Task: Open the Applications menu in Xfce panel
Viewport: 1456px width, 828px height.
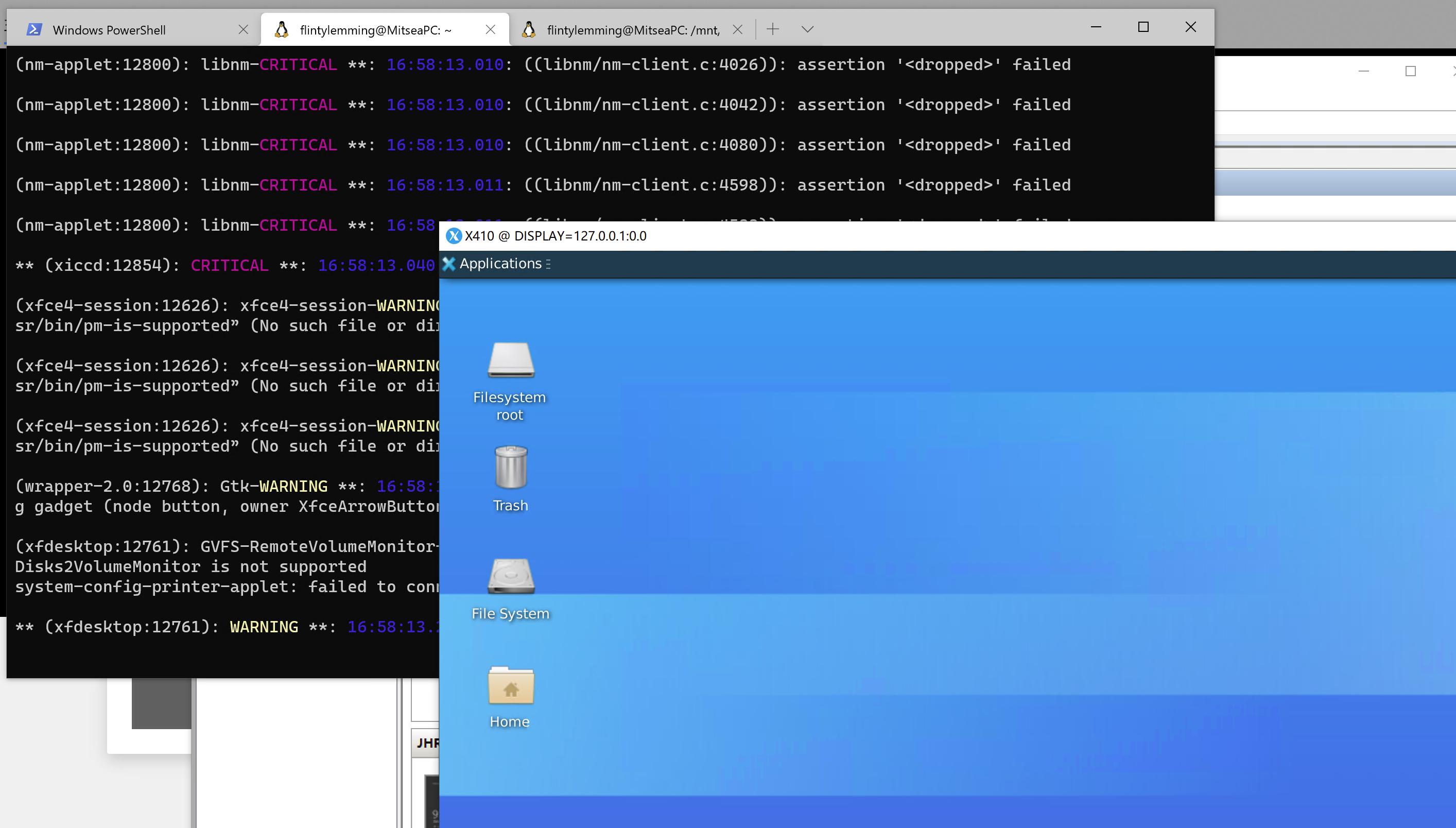Action: pyautogui.click(x=500, y=264)
